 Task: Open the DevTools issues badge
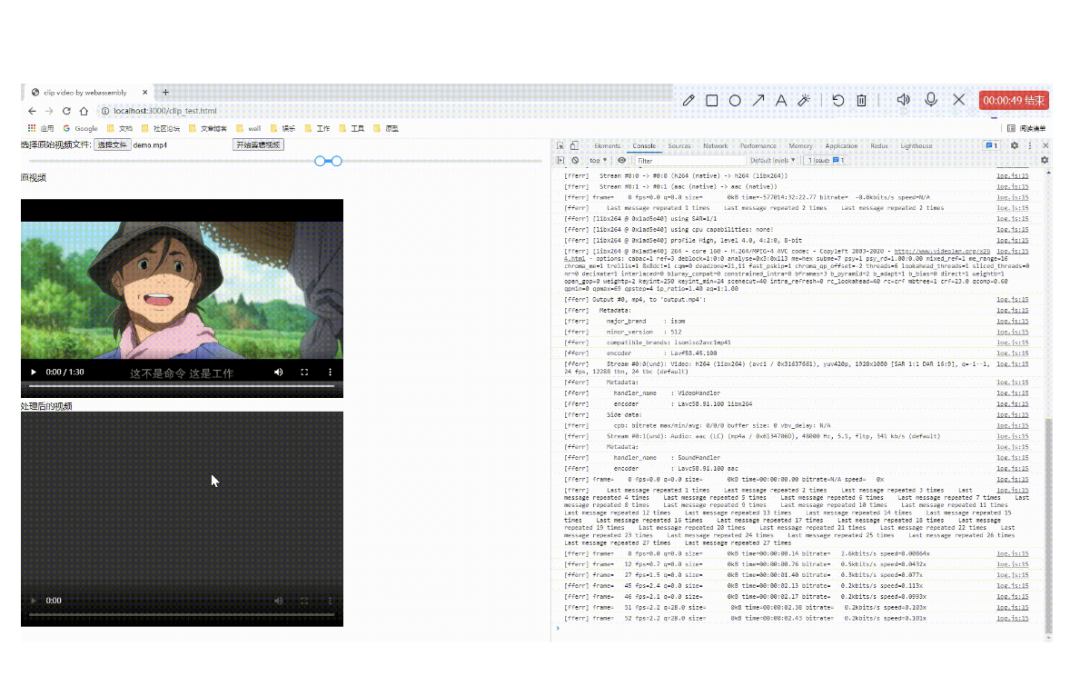pyautogui.click(x=992, y=146)
